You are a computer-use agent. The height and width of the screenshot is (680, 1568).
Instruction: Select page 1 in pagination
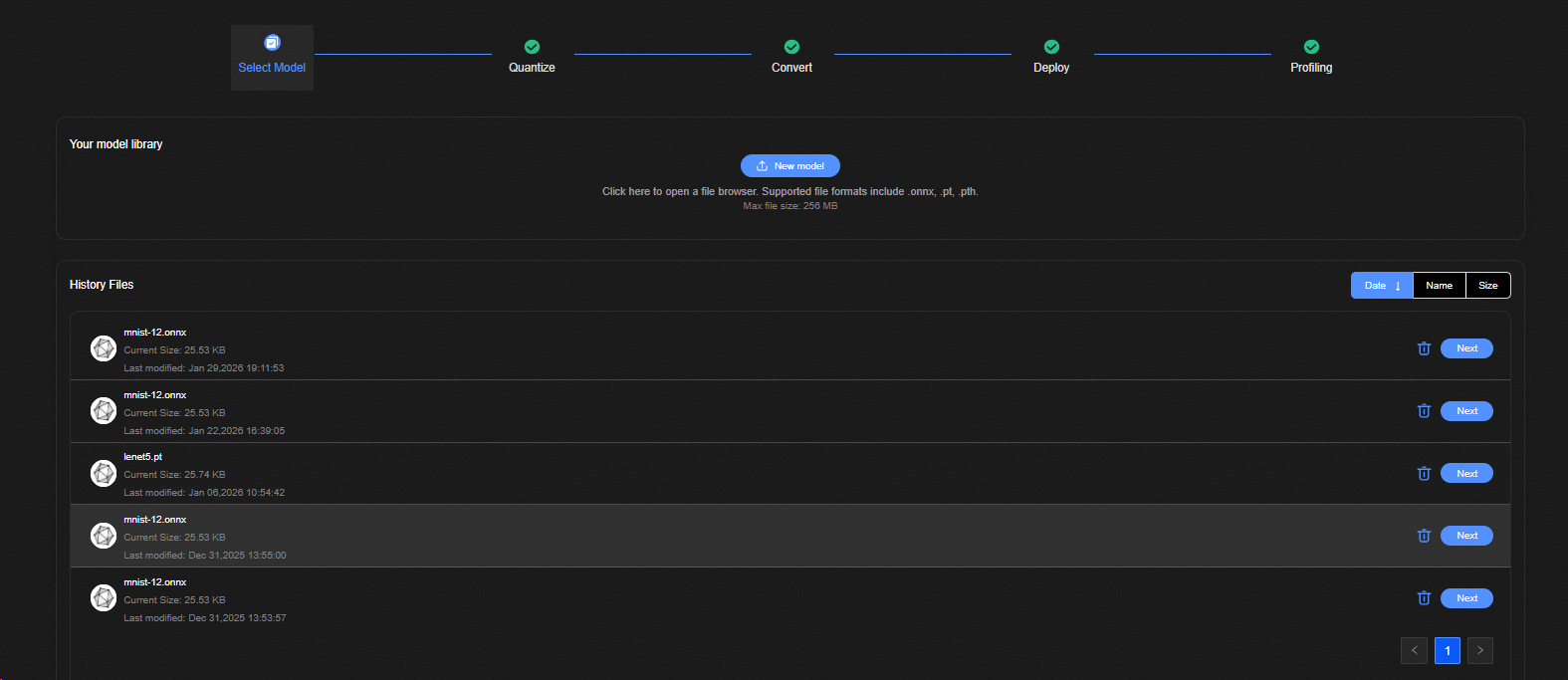[1448, 650]
